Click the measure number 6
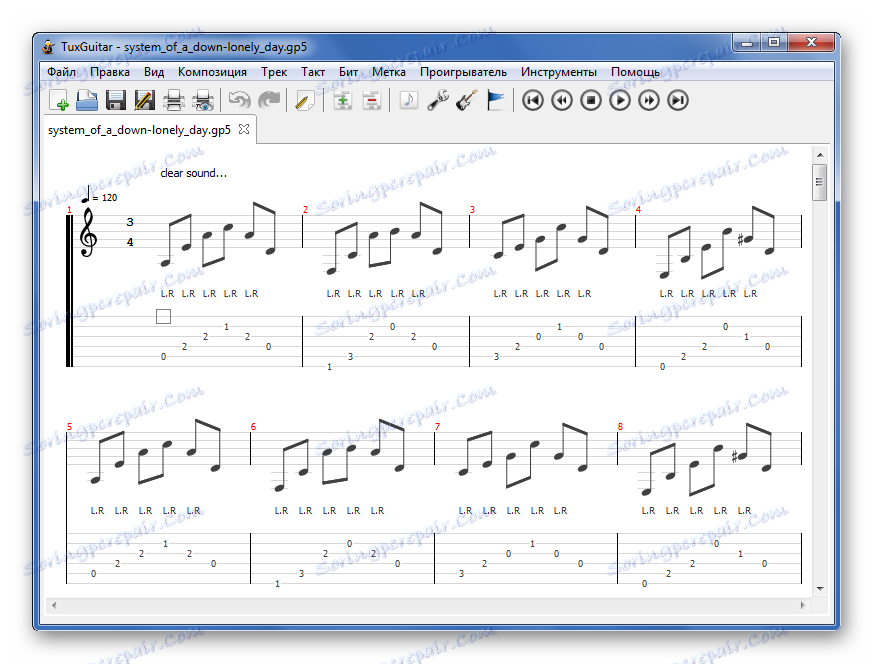 tap(253, 426)
